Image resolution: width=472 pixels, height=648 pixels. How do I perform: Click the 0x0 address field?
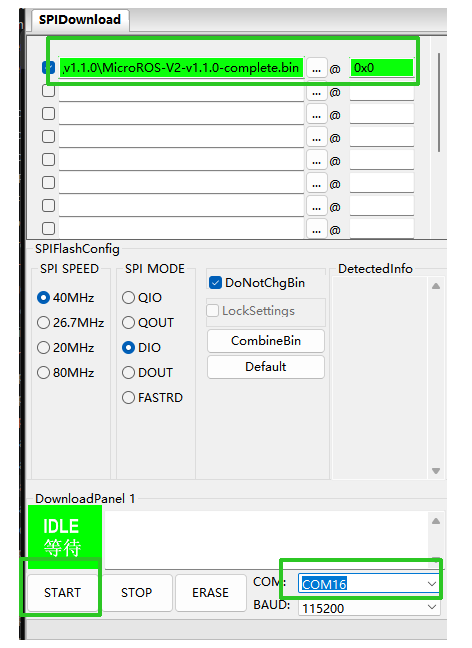click(x=382, y=68)
